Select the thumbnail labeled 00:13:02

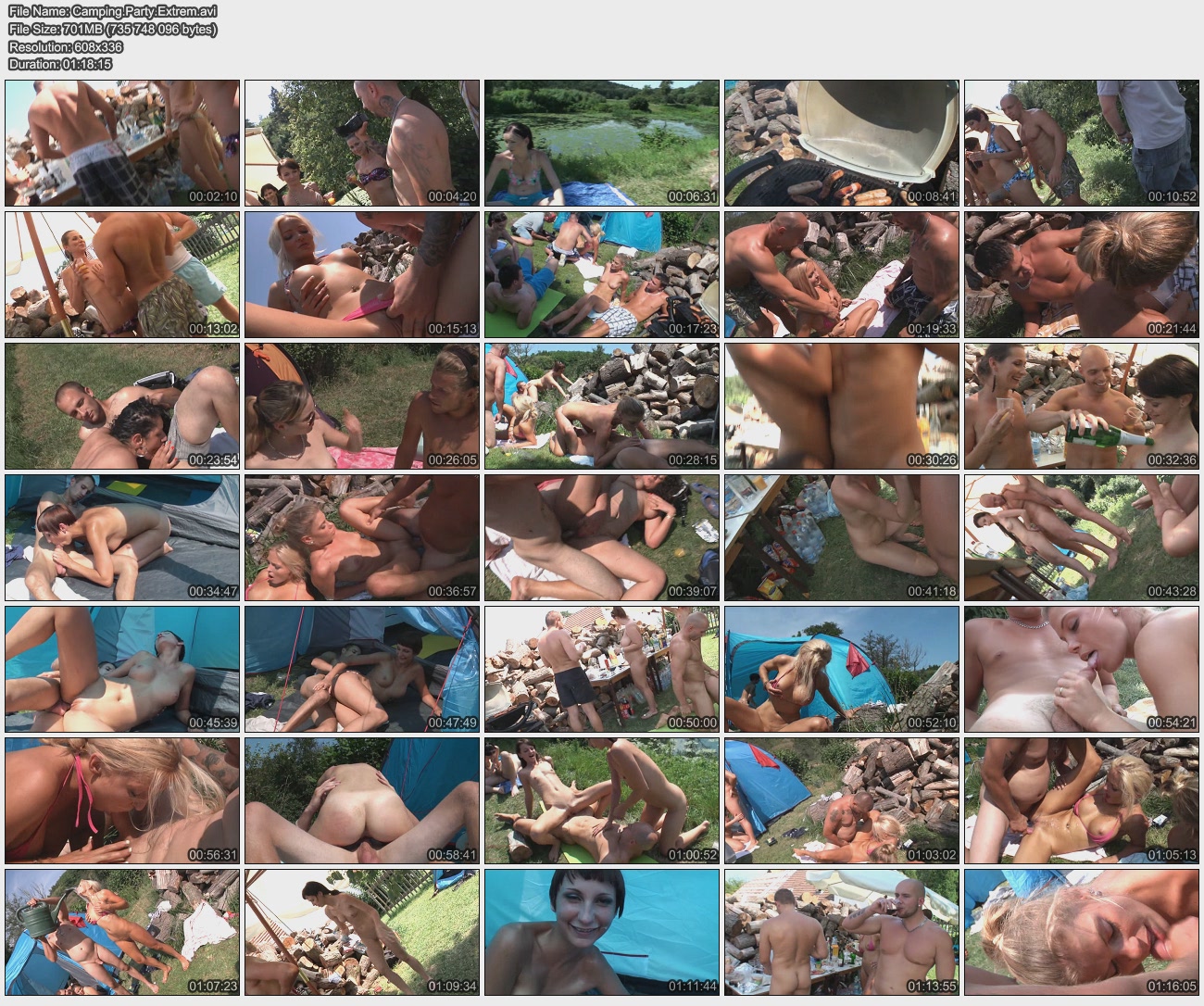coord(122,274)
